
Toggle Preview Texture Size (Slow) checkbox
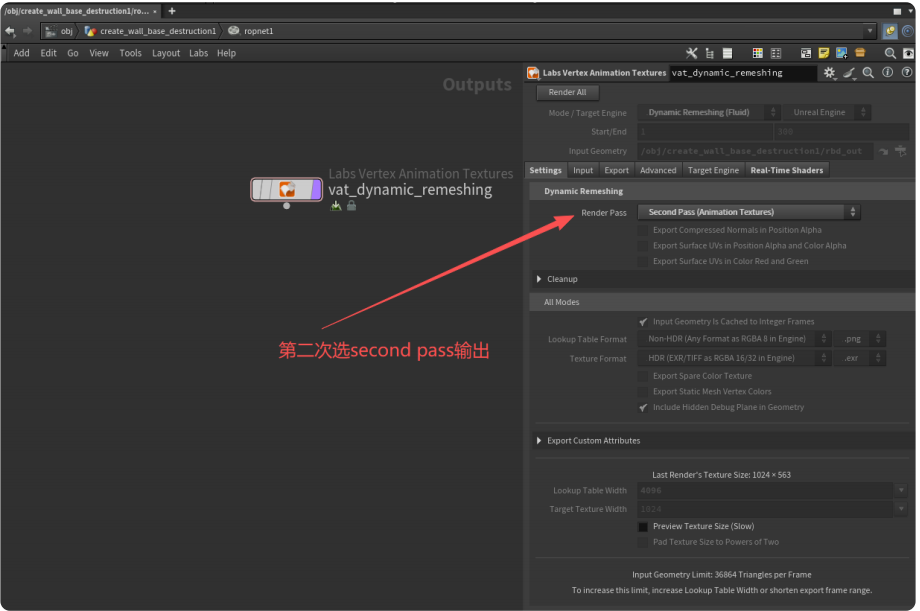click(x=643, y=526)
